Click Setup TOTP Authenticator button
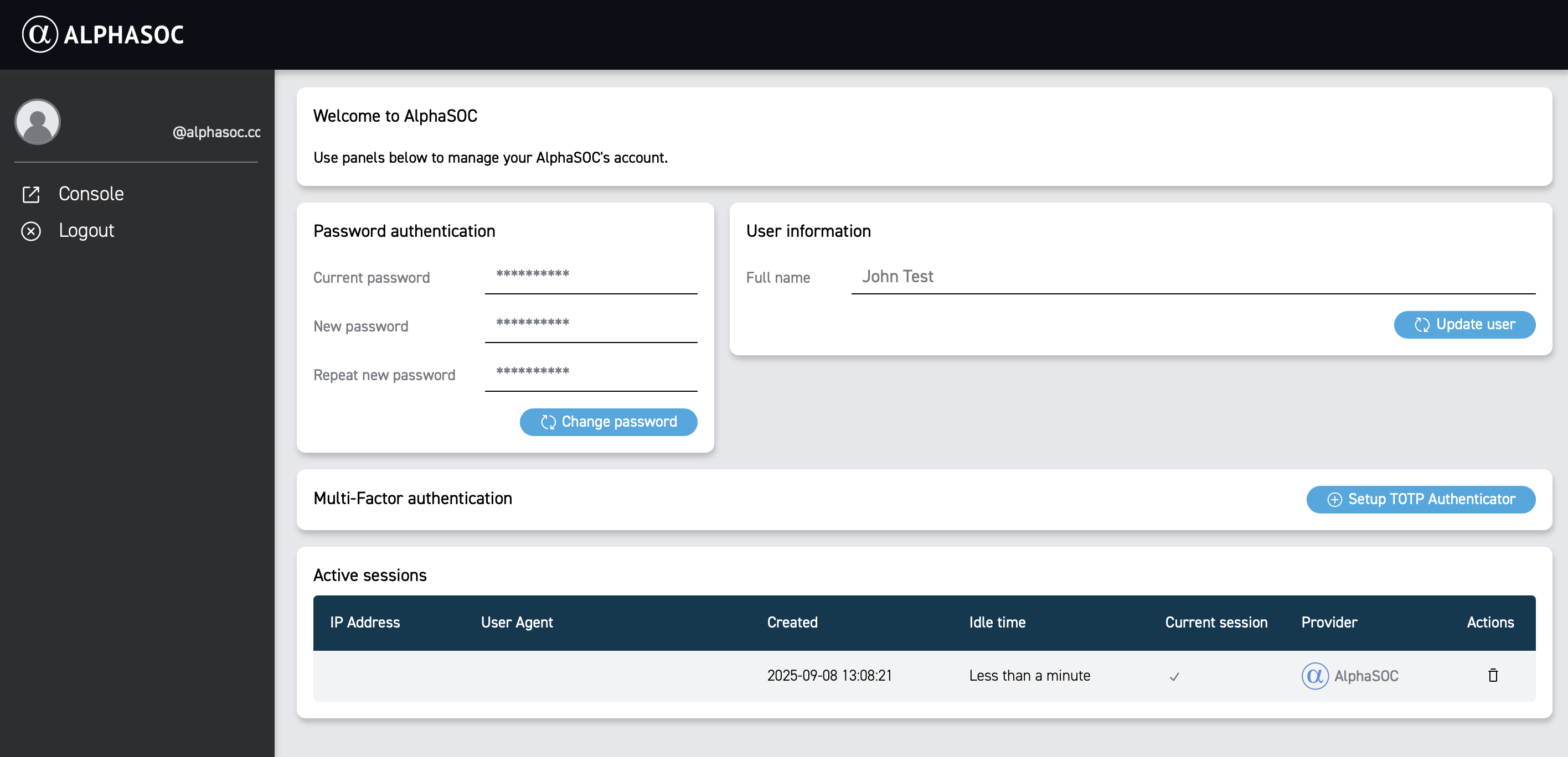Image resolution: width=1568 pixels, height=757 pixels. 1420,499
